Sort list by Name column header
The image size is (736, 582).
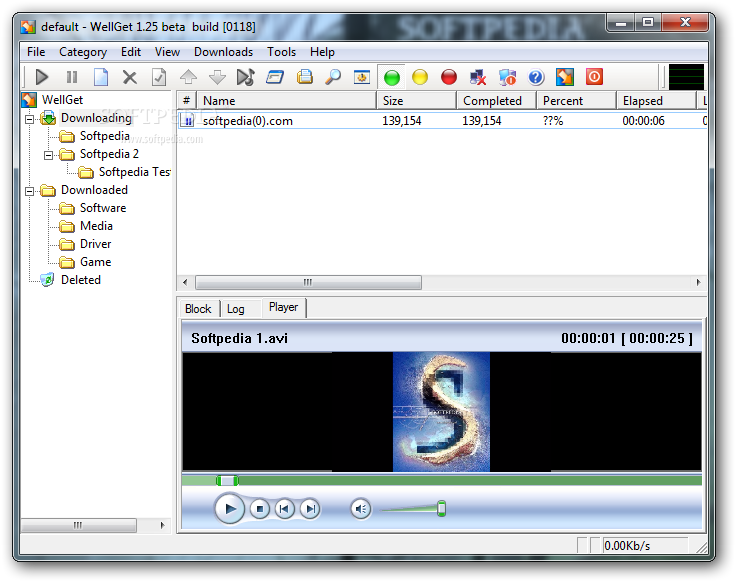286,100
